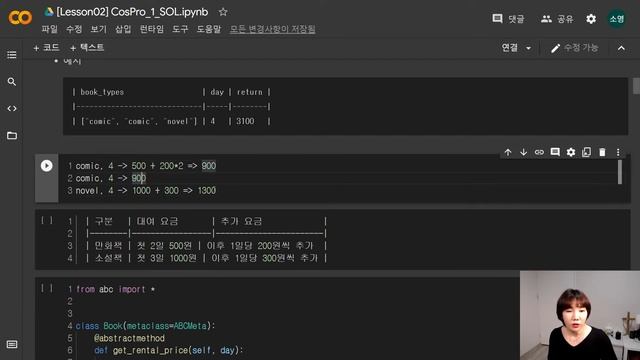Viewport: 640px width, 360px height.
Task: Open the Colab home logo
Action: [x=20, y=18]
